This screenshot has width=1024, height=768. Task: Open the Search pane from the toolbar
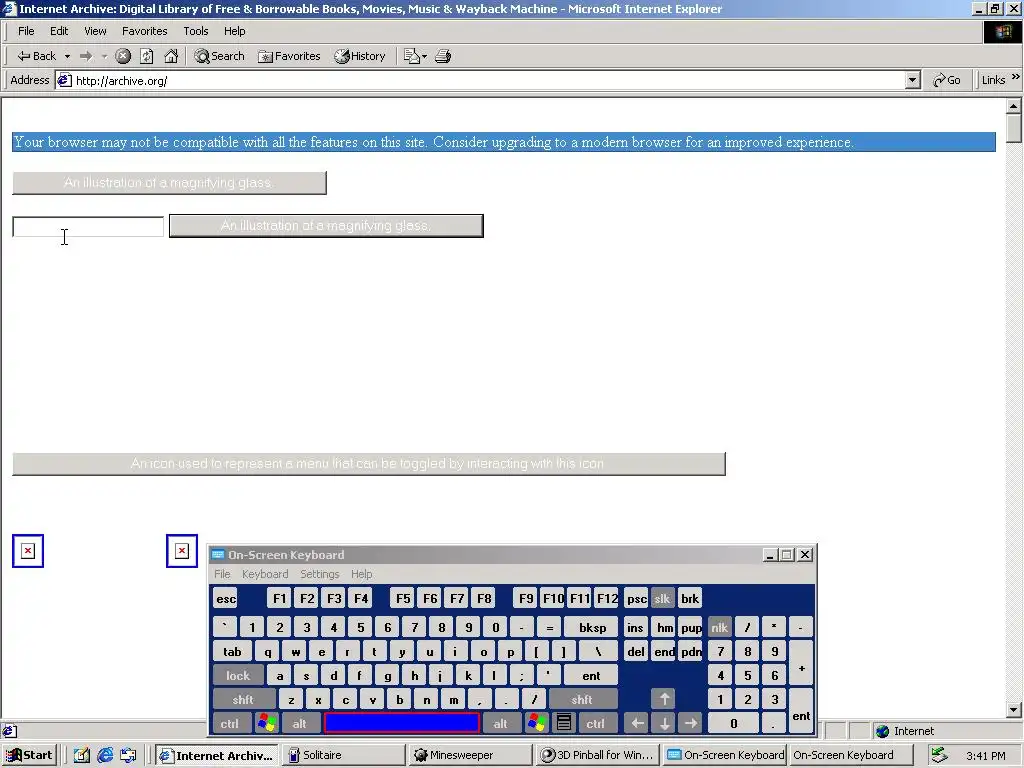pos(219,56)
